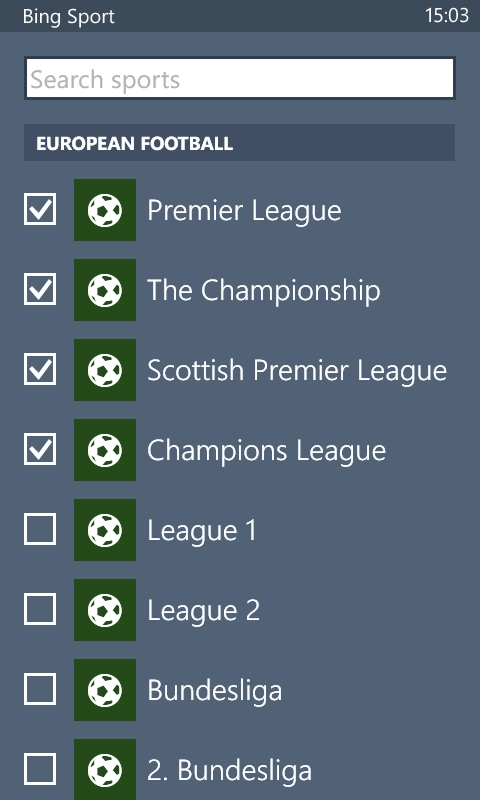Image resolution: width=480 pixels, height=800 pixels.
Task: Click the 2. Bundesliga football icon
Action: 105,769
